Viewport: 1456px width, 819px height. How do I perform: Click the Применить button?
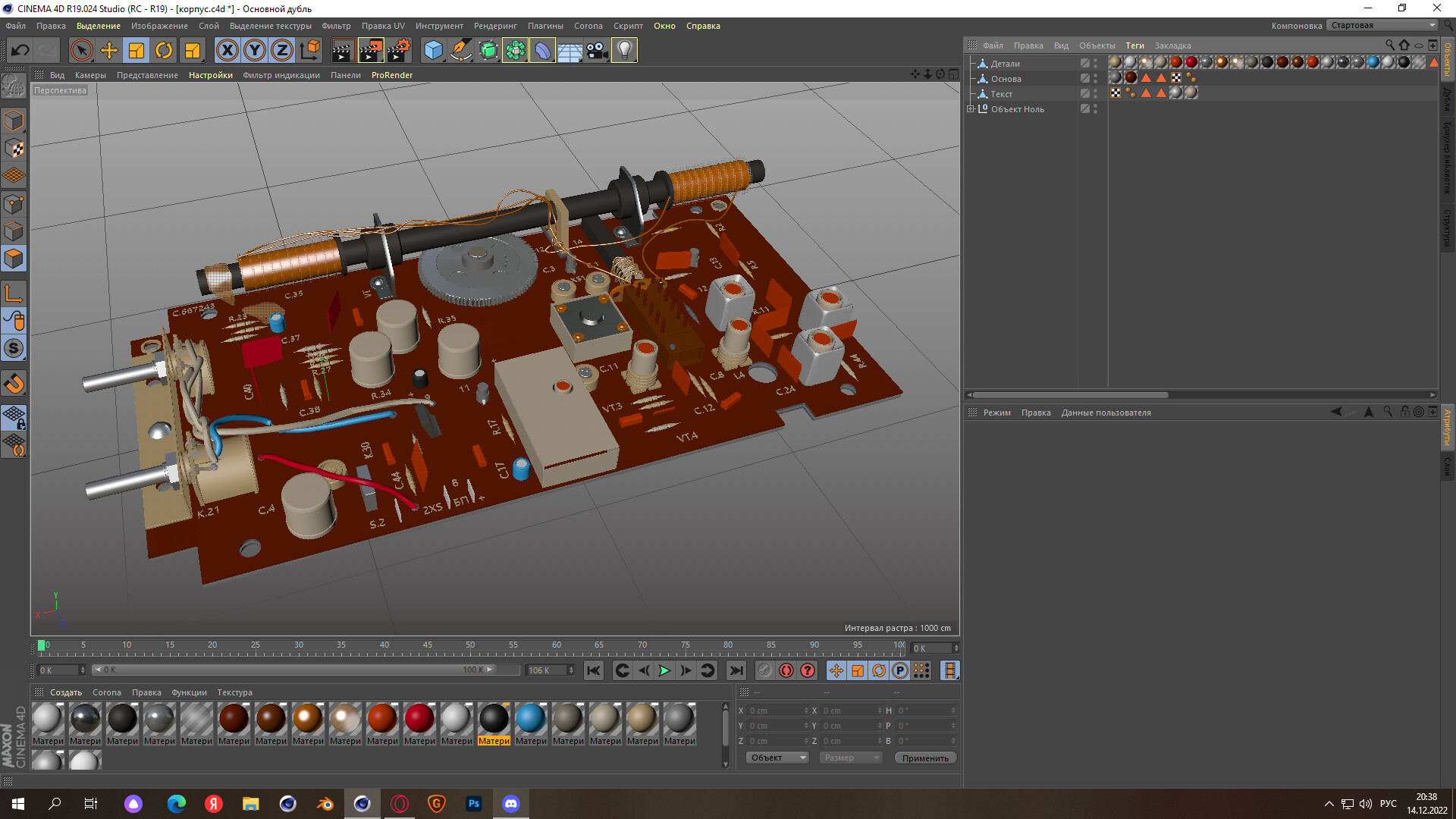coord(924,758)
